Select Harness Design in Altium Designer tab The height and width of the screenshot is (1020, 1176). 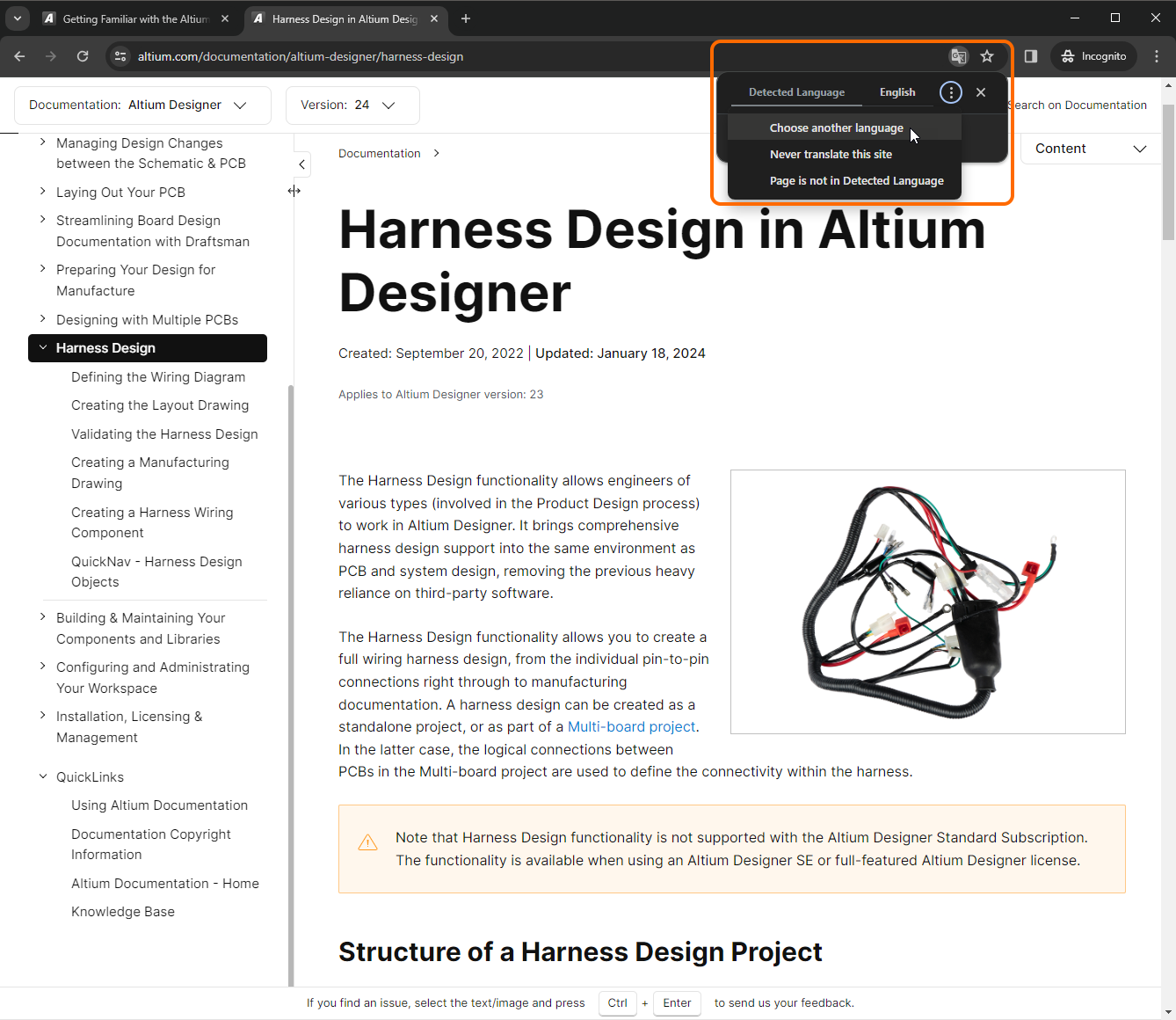(x=345, y=18)
